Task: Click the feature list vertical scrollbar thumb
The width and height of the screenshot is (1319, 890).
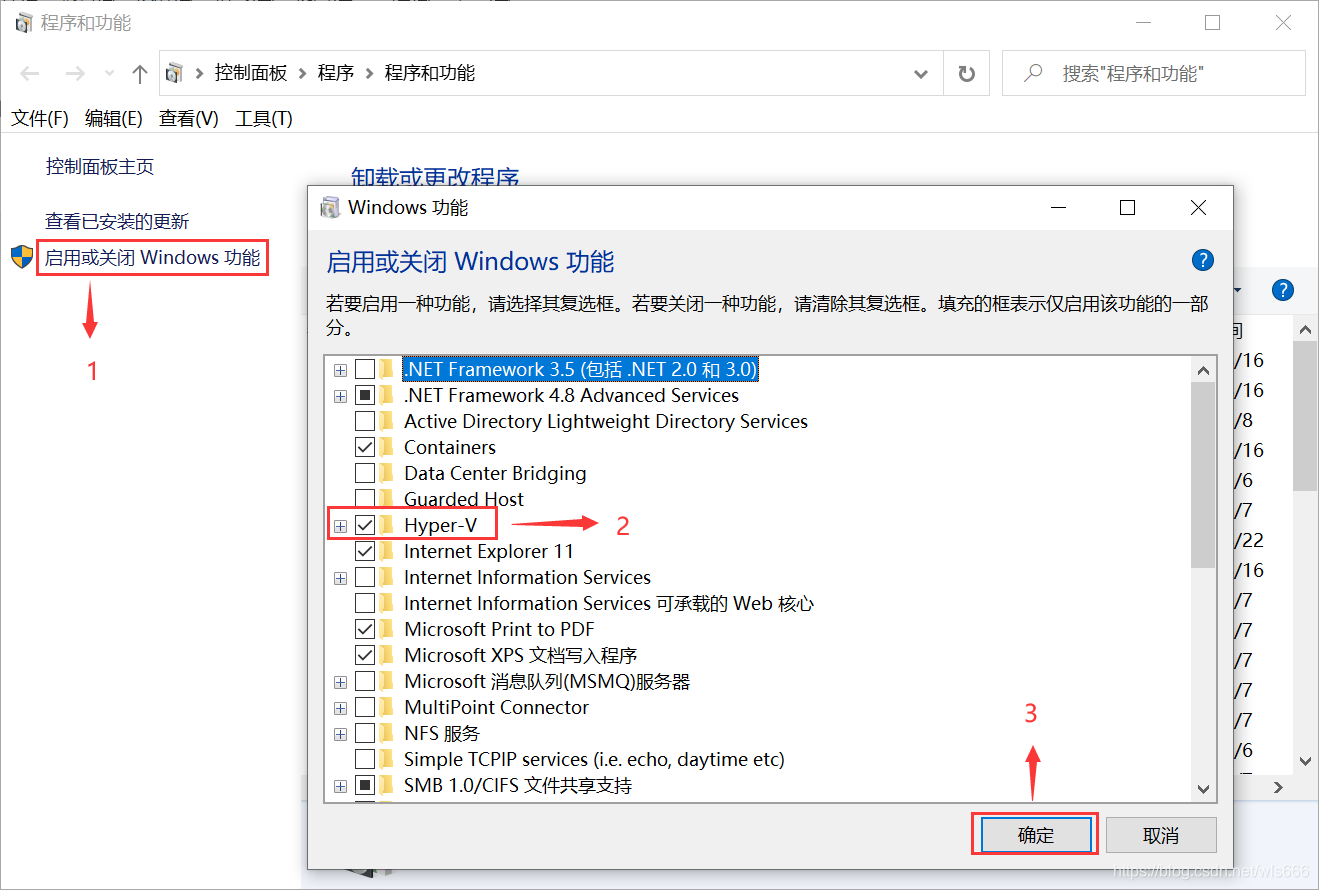Action: point(1203,474)
